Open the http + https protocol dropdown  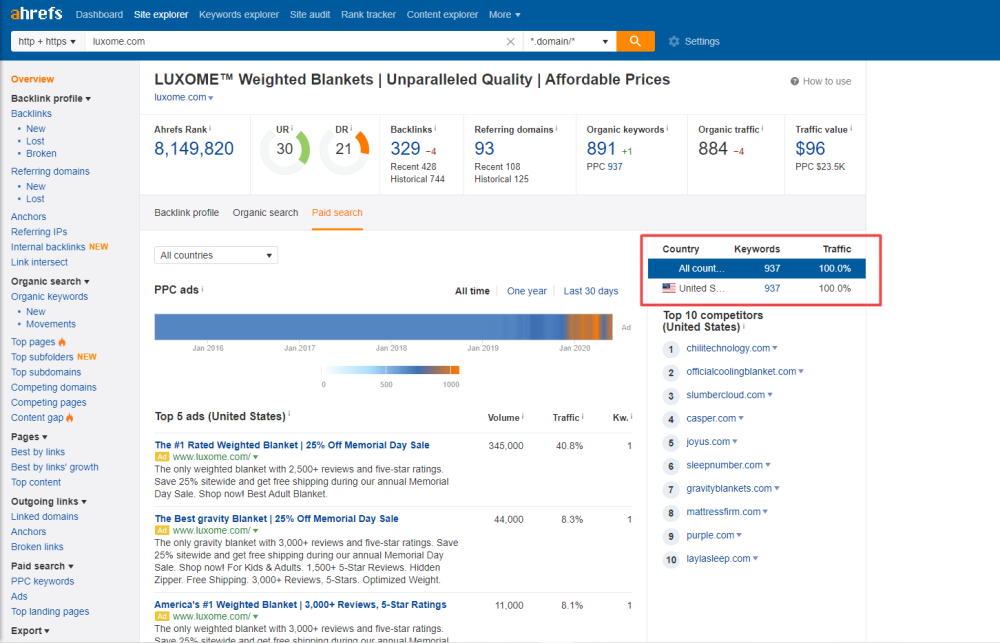[47, 41]
